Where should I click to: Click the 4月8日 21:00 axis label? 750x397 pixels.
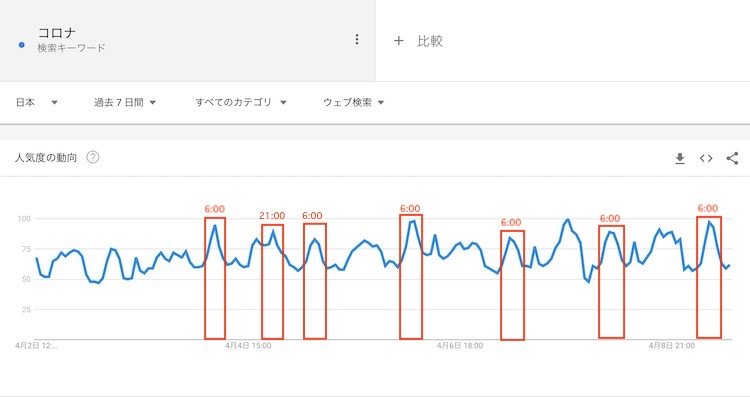672,345
